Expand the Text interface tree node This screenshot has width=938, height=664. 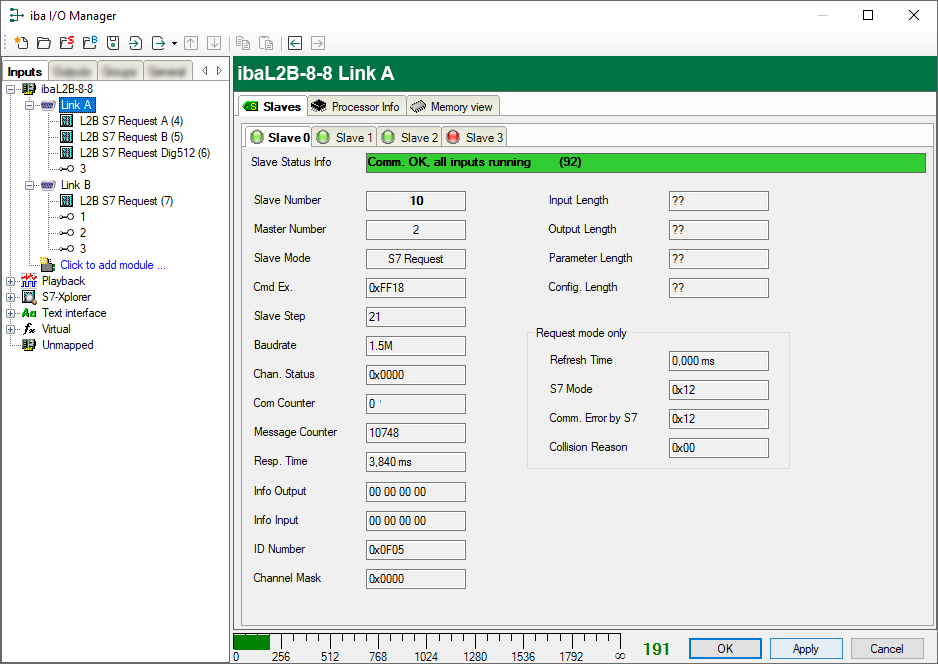click(x=11, y=313)
